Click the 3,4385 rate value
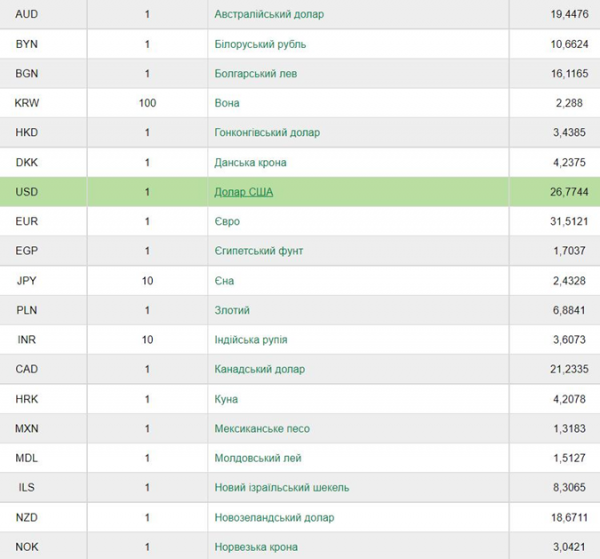Screen dimensions: 600x559 tap(569, 132)
